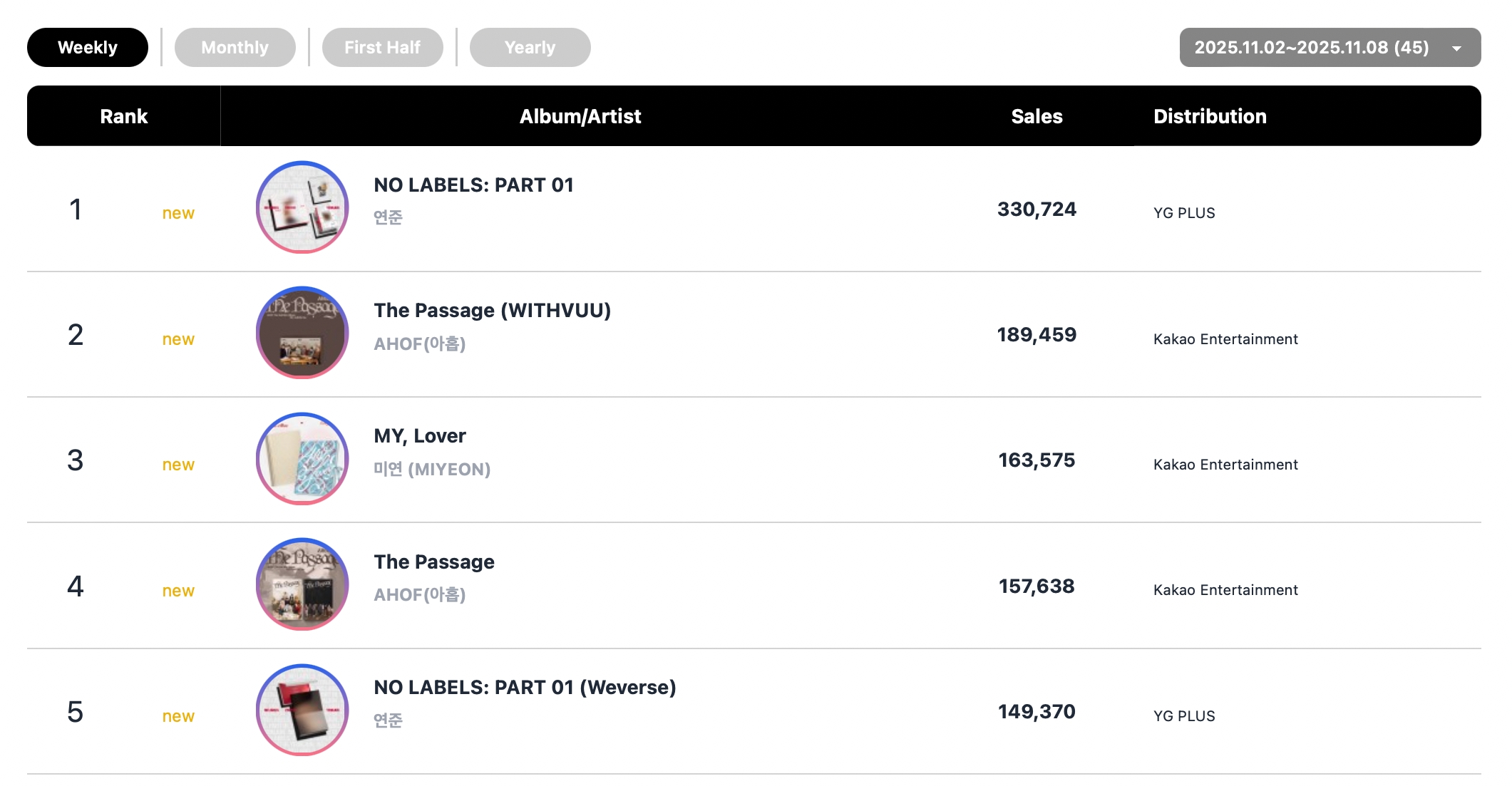Image resolution: width=1512 pixels, height=786 pixels.
Task: Open the First Half chart view
Action: coord(382,47)
